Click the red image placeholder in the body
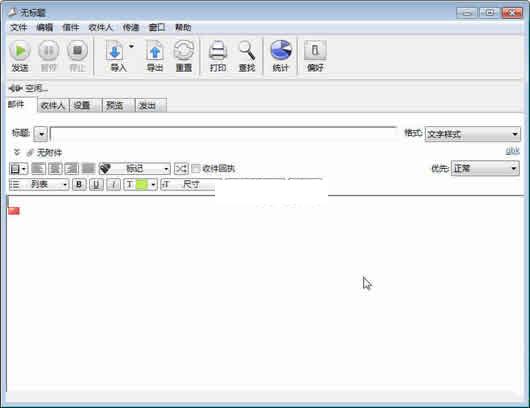530x408 pixels. click(14, 211)
